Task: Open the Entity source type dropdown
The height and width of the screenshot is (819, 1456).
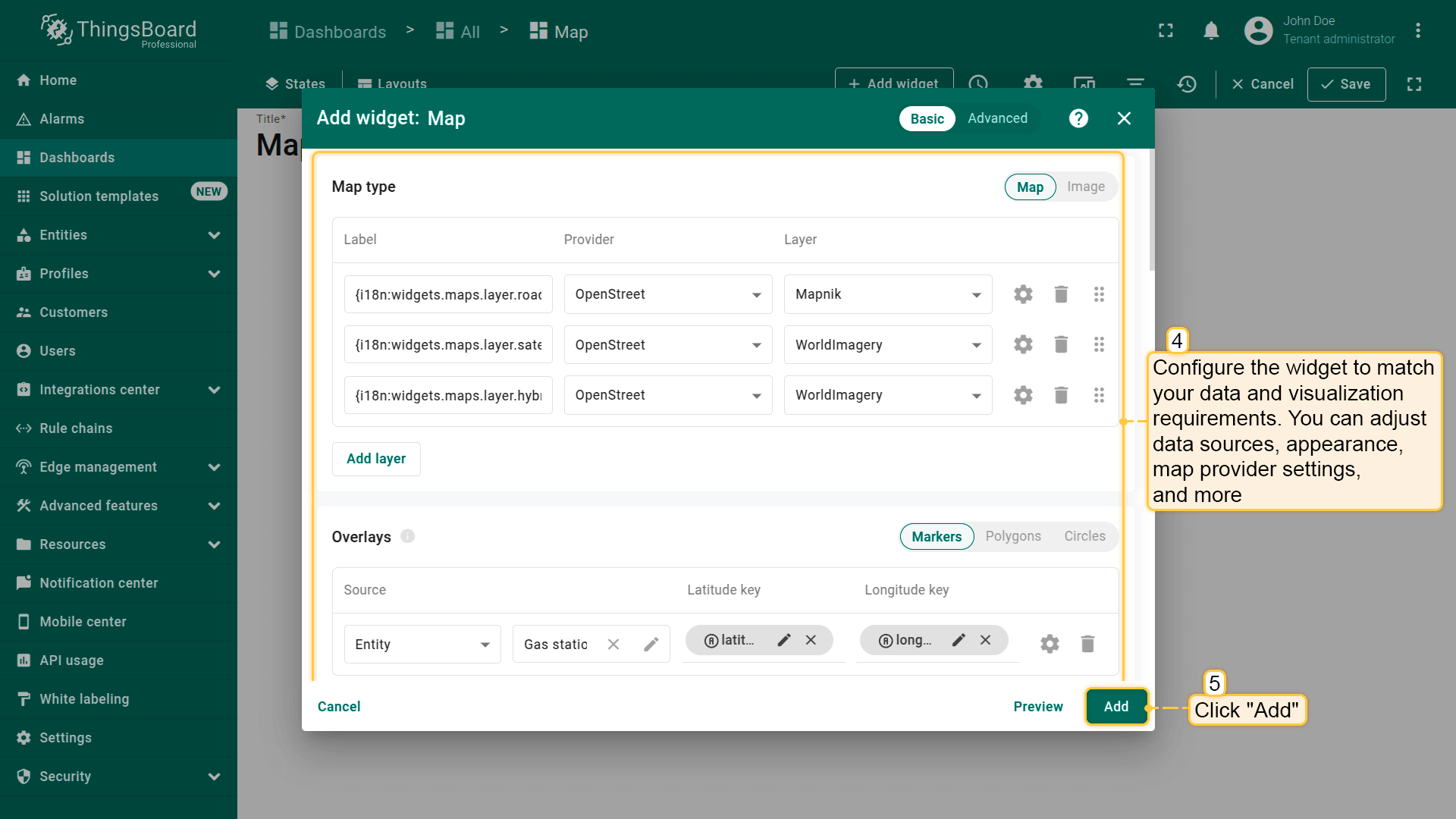Action: (422, 645)
